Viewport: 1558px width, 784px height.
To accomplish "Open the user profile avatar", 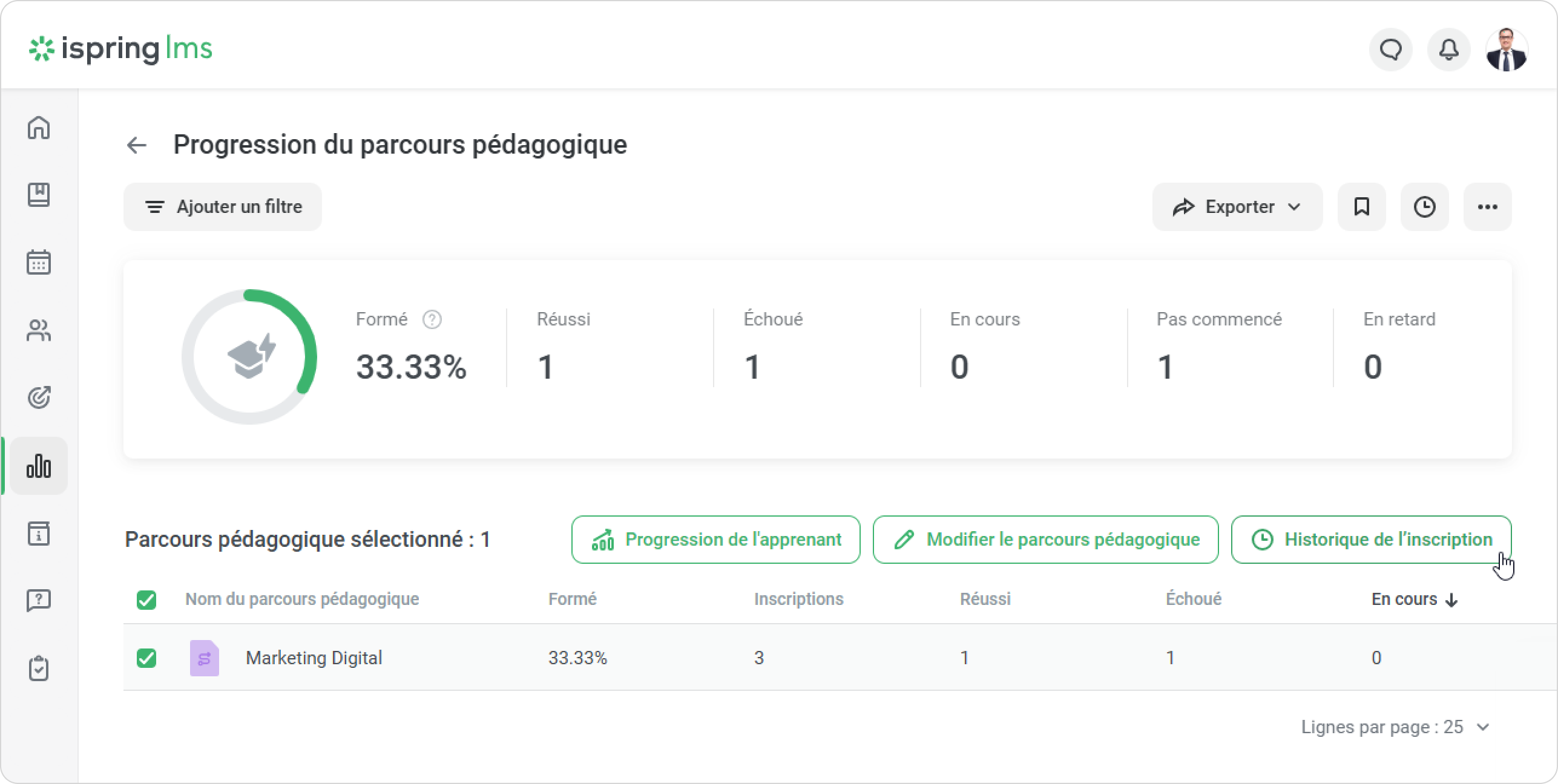I will pos(1507,50).
